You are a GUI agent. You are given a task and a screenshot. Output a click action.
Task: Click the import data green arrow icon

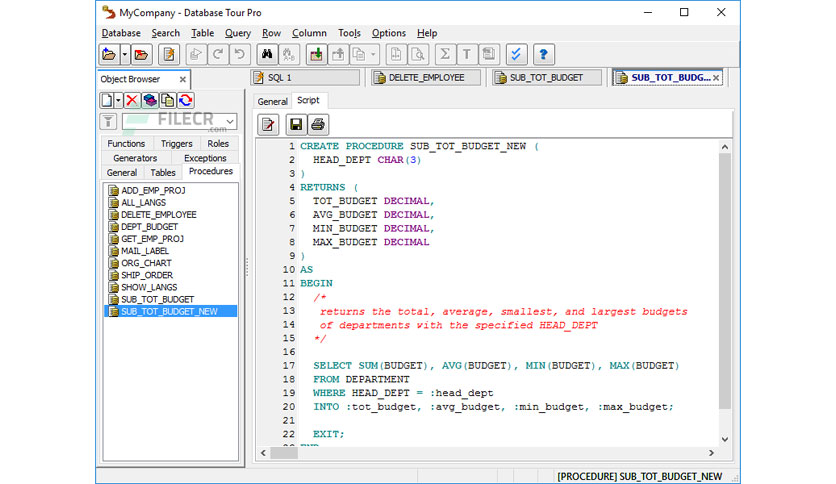pos(316,54)
